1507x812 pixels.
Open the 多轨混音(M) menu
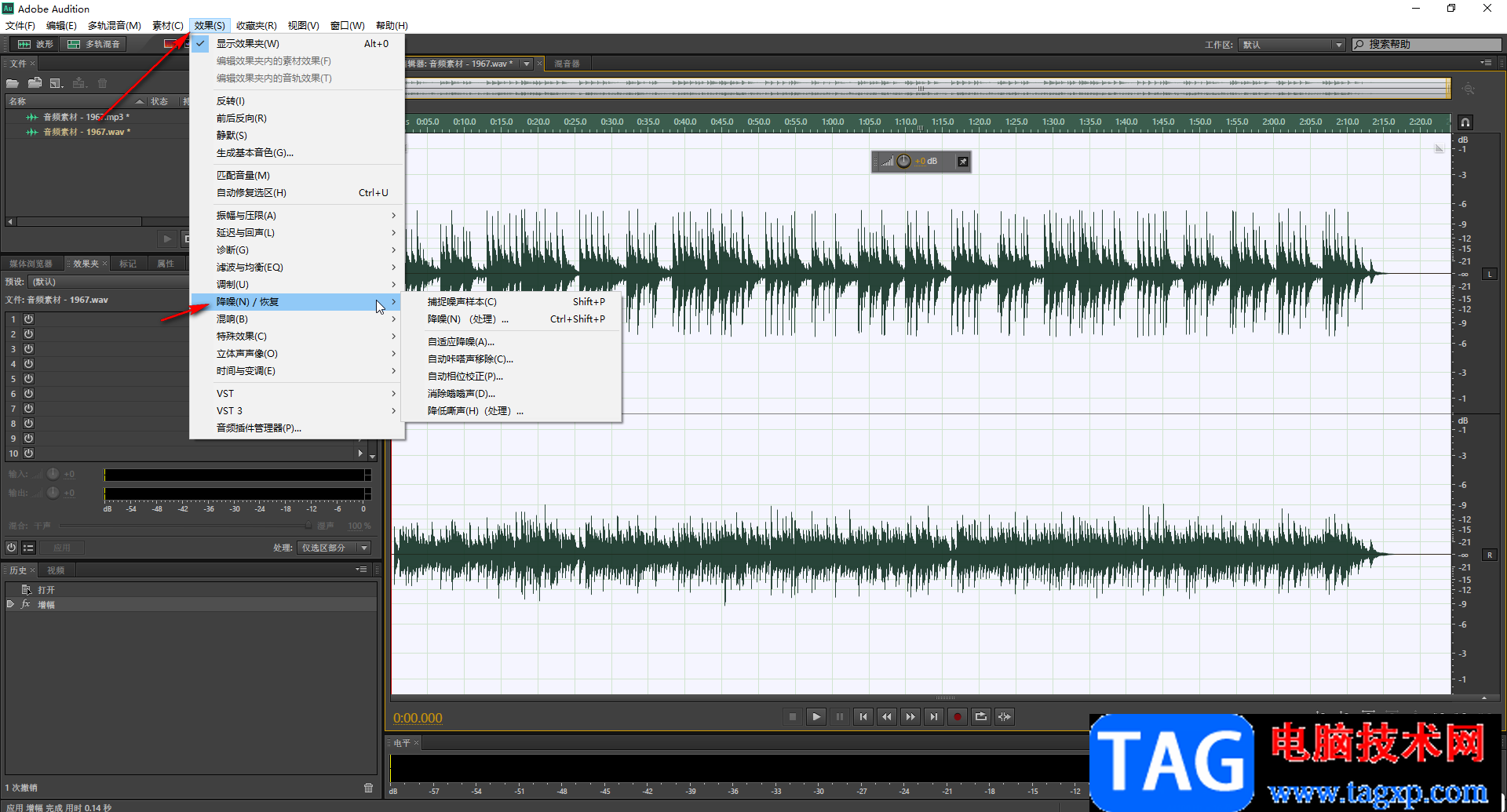[x=115, y=25]
